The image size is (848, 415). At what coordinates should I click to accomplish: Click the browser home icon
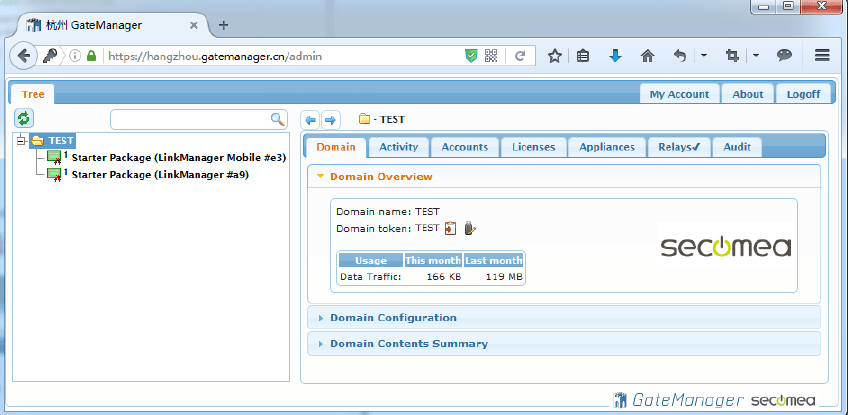point(647,56)
